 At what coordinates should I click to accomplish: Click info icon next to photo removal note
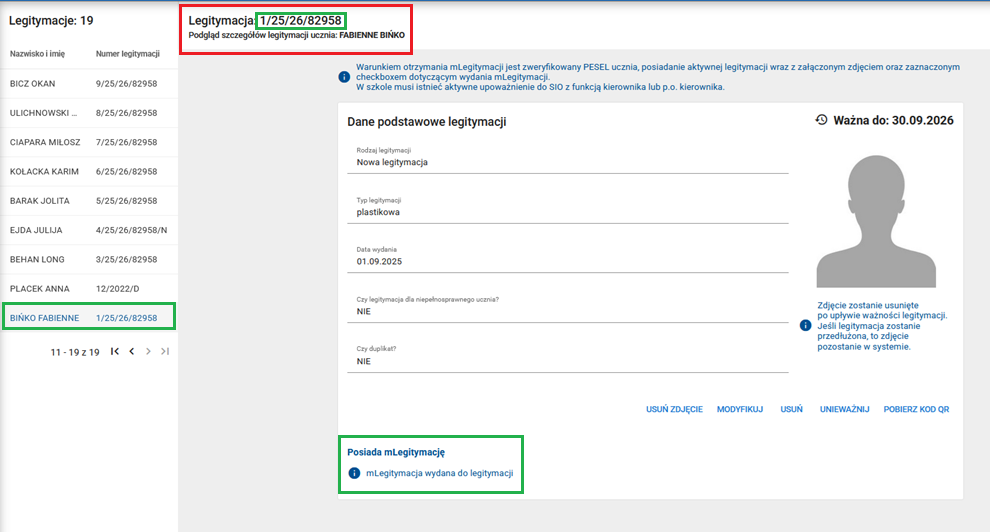805,326
